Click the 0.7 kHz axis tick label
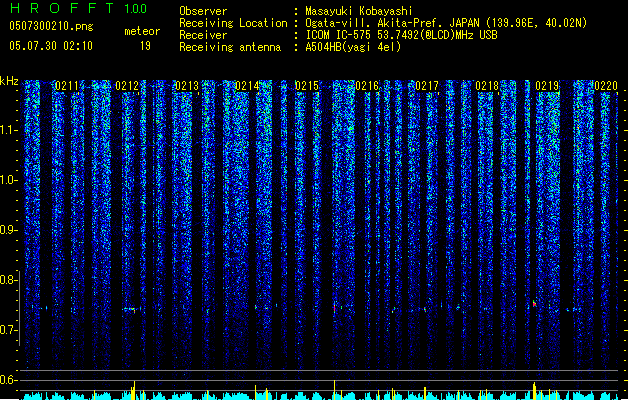The width and height of the screenshot is (629, 400). click(9, 330)
